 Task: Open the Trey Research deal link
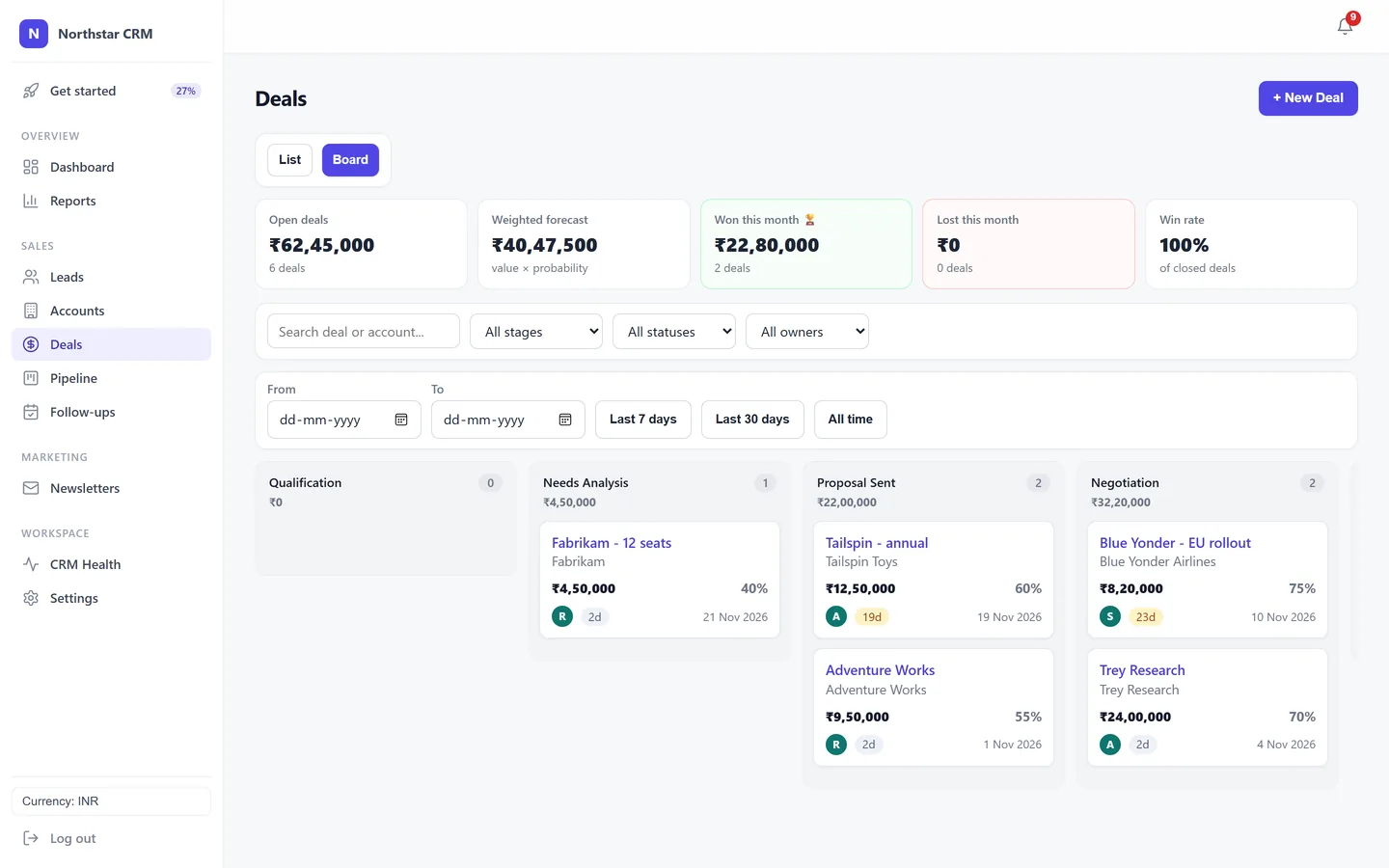(x=1142, y=670)
